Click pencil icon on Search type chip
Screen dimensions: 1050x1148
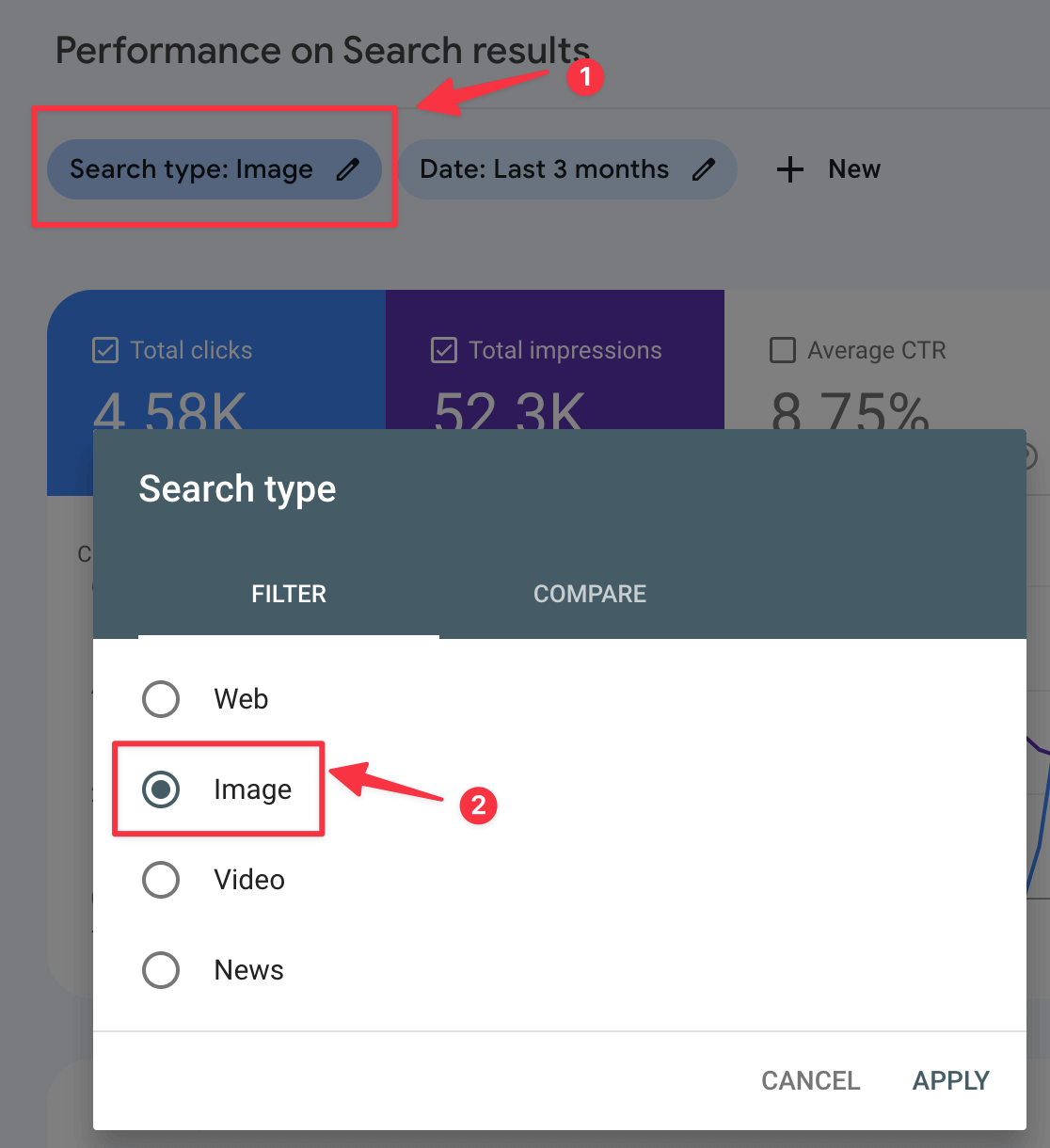coord(348,169)
